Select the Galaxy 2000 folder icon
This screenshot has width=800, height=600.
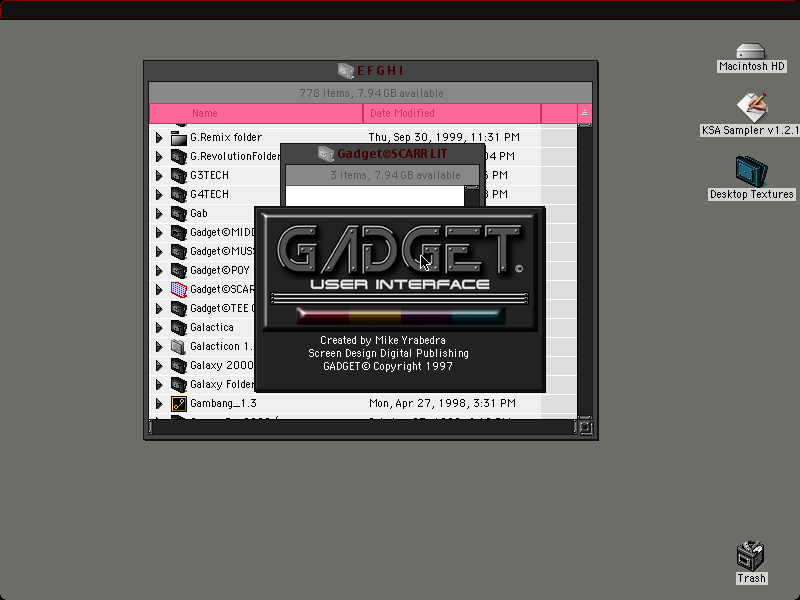pos(179,365)
